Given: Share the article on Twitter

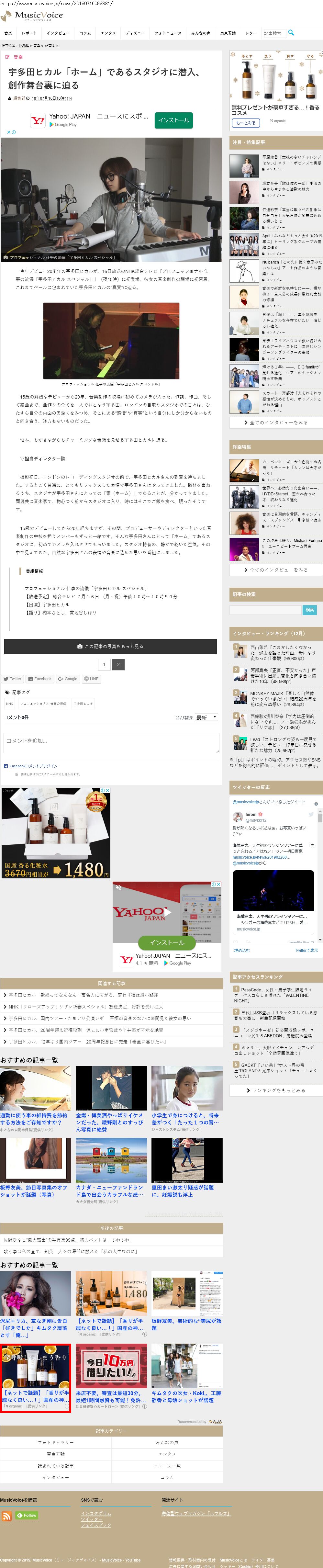Looking at the screenshot, I should 12,678.
